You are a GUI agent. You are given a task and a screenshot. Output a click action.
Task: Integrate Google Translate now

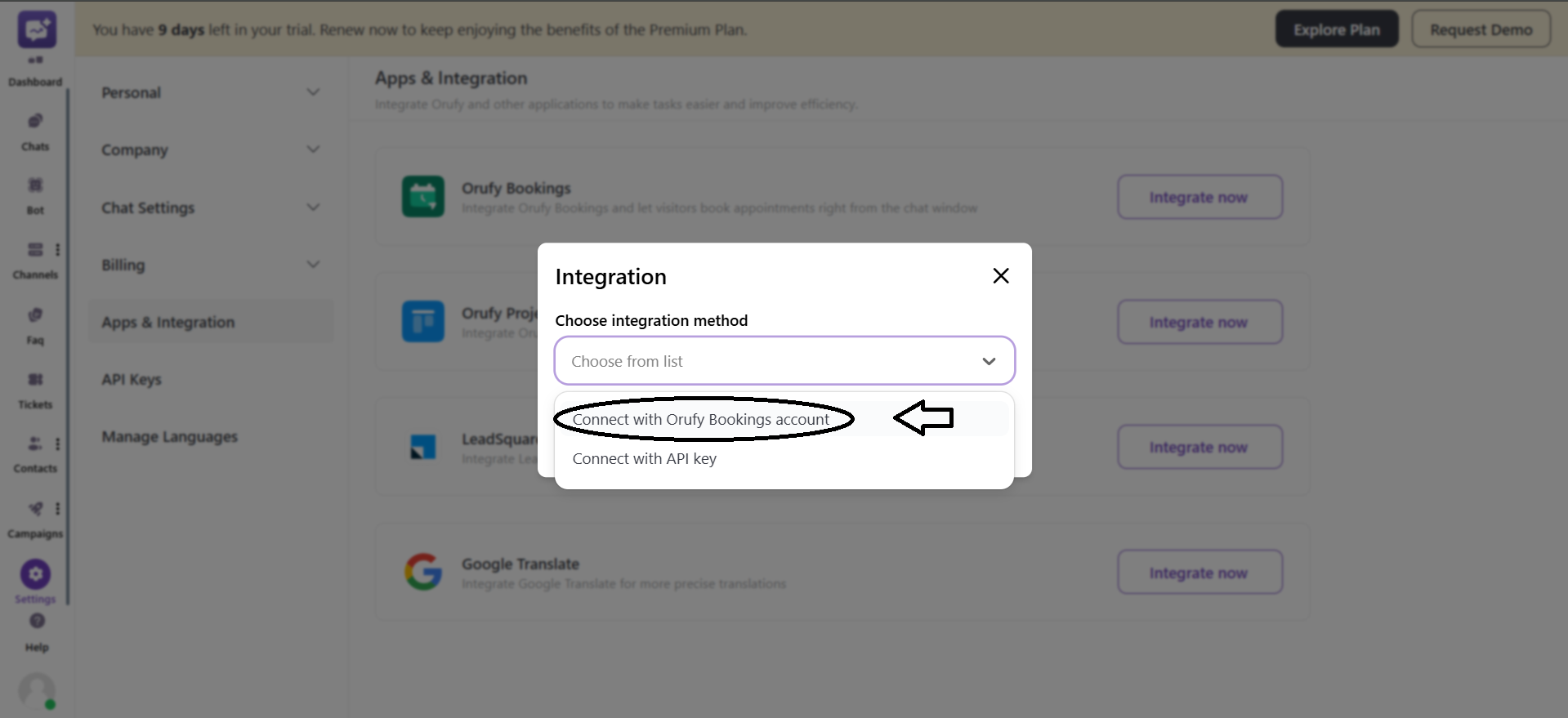click(1199, 573)
